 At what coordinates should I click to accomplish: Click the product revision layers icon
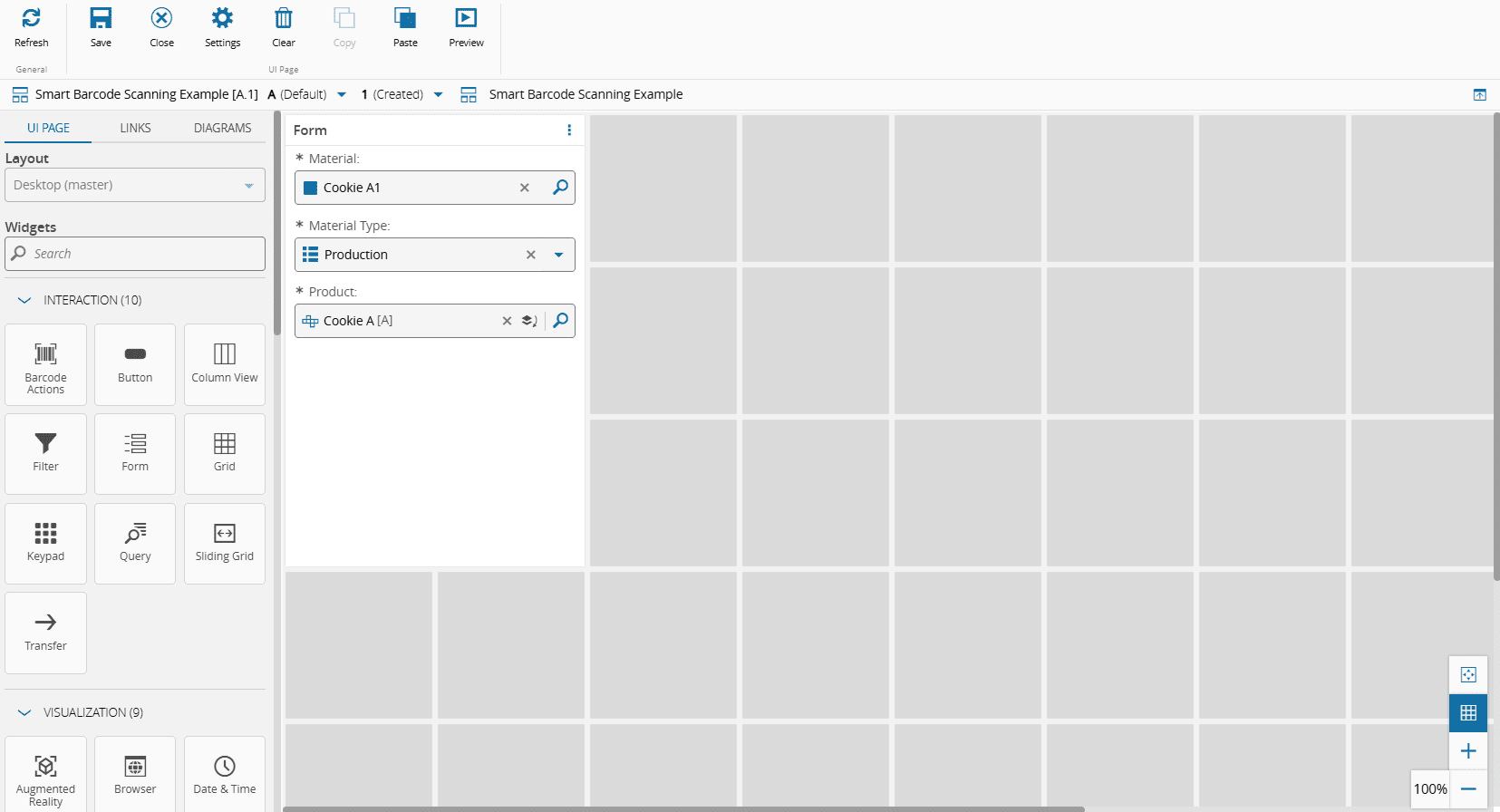coord(529,321)
